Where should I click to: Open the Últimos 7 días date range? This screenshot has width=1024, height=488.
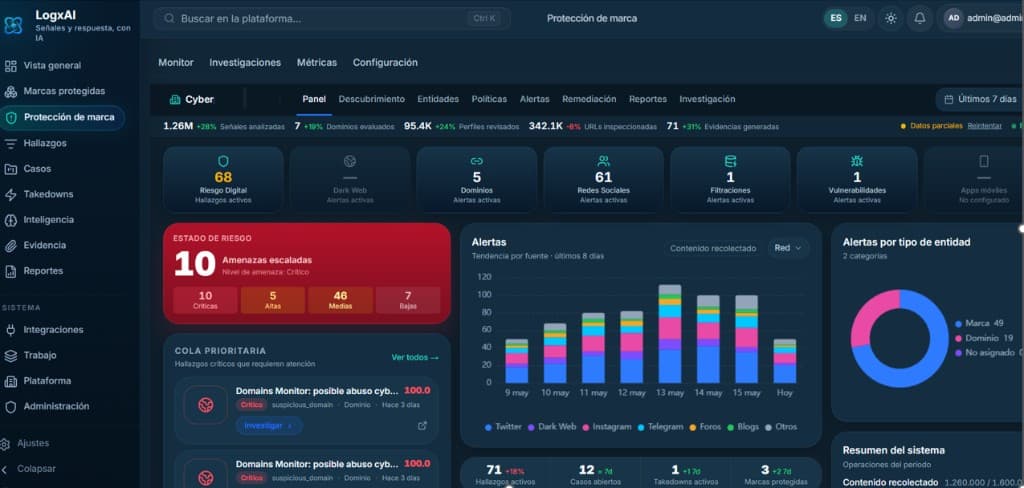[x=980, y=99]
